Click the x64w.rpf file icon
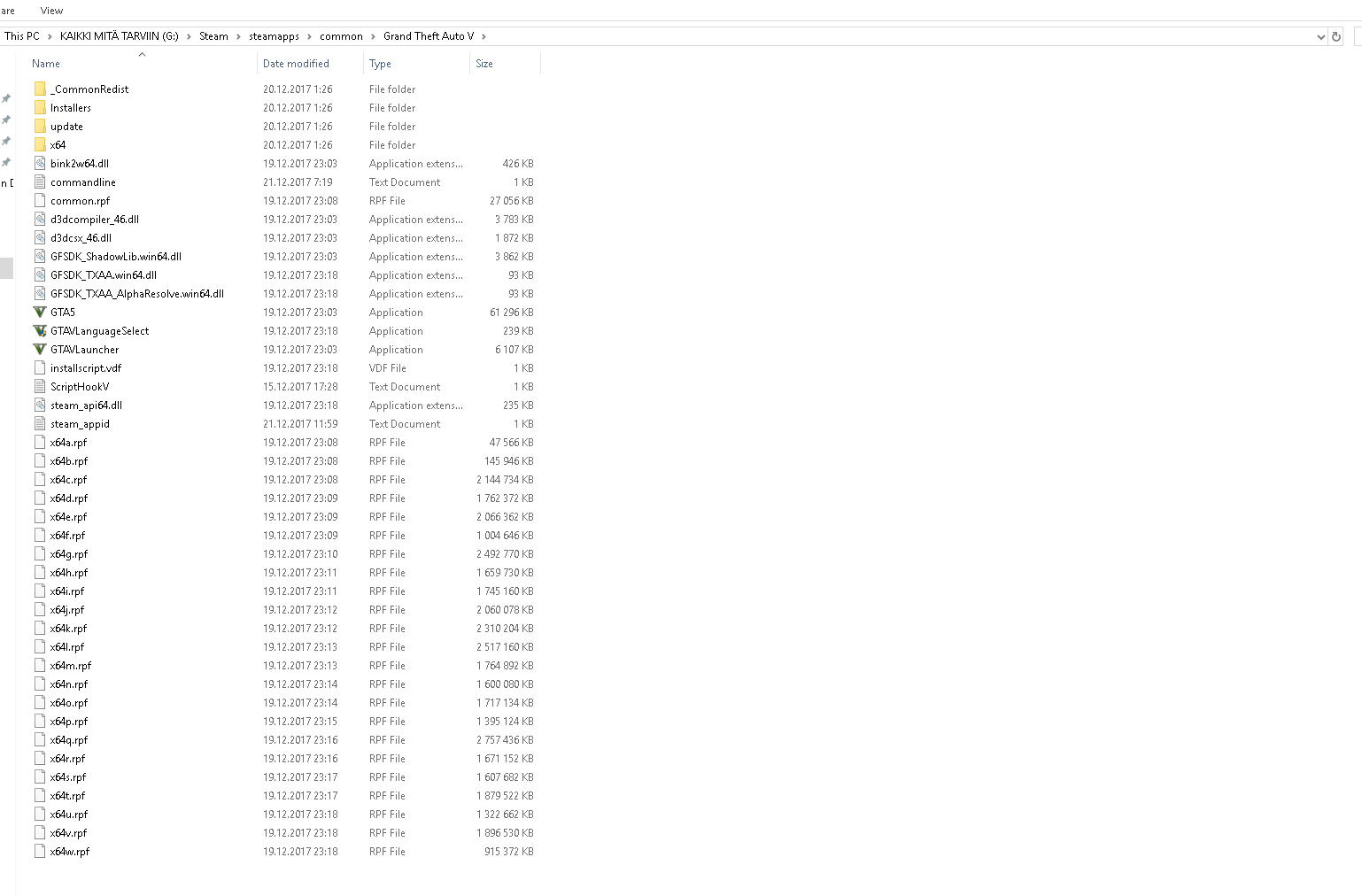This screenshot has height=896, width=1362. click(40, 852)
